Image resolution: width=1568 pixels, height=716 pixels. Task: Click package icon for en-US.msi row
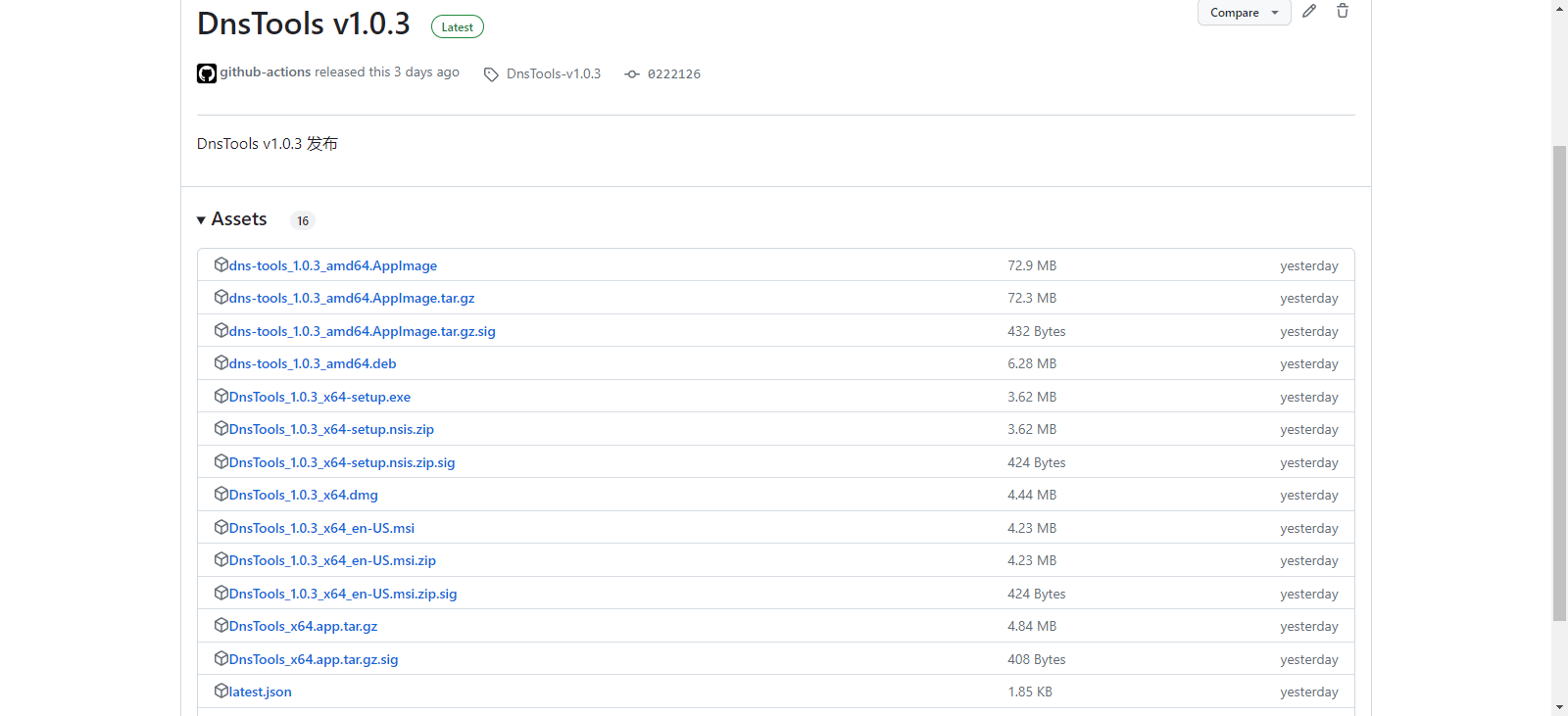point(221,527)
